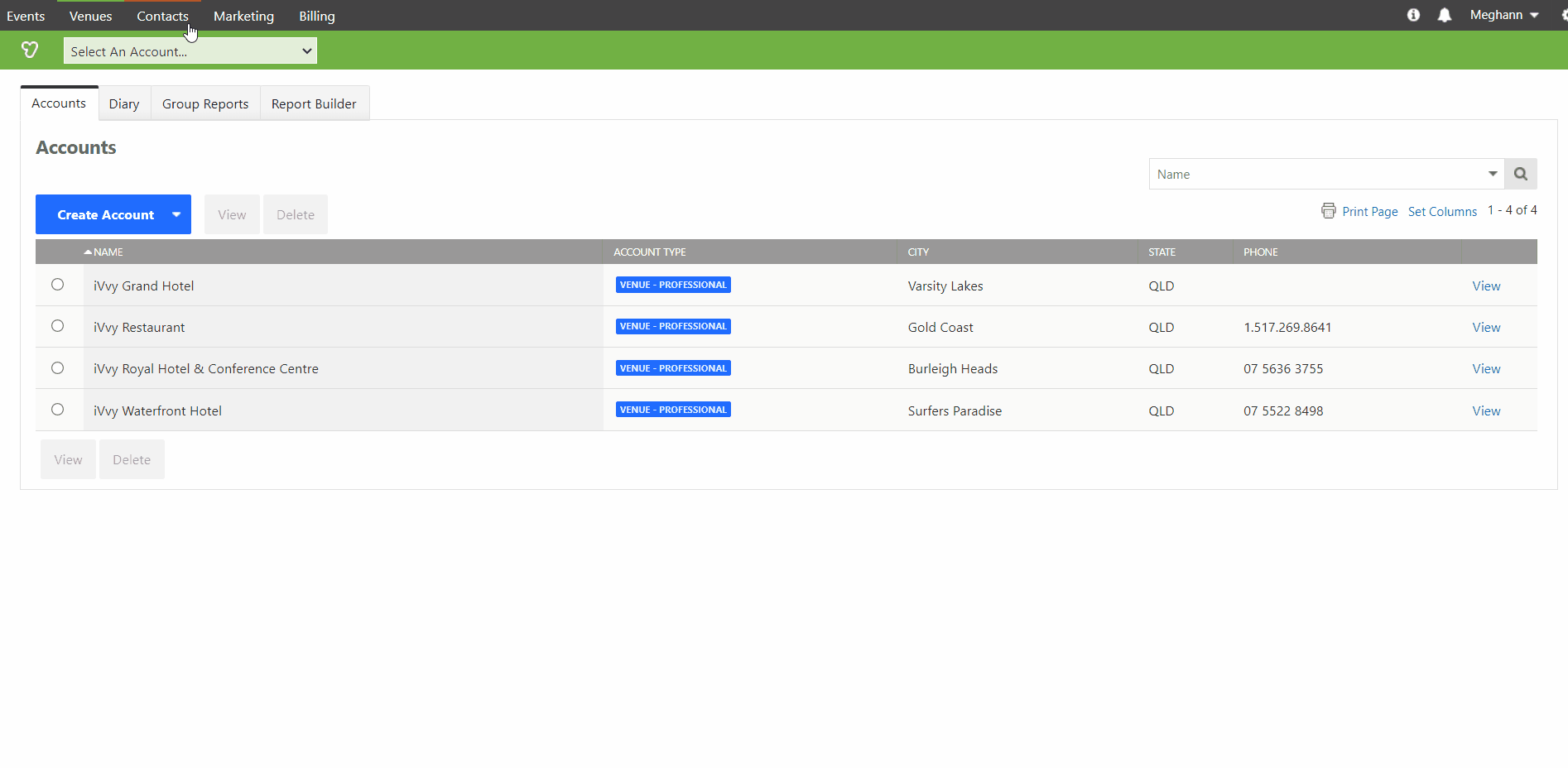Click the Burleigh Heads city cell
This screenshot has height=768, width=1568.
pyautogui.click(x=953, y=368)
